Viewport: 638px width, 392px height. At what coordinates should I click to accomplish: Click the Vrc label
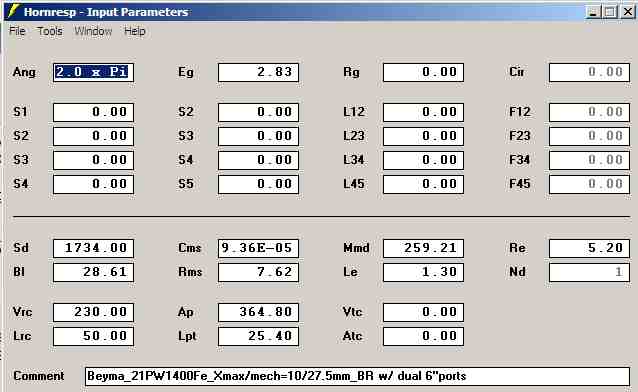click(x=22, y=312)
